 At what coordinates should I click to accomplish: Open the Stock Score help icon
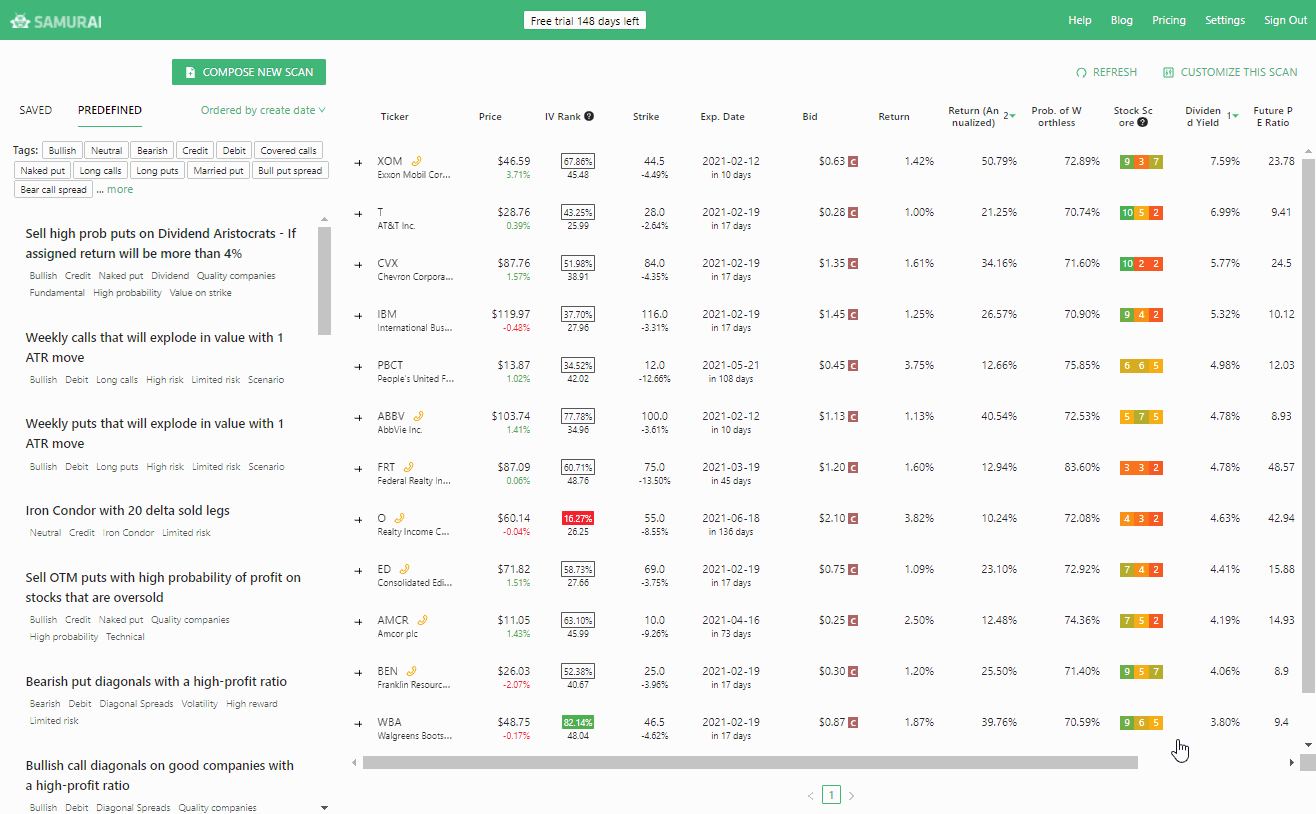(1142, 123)
